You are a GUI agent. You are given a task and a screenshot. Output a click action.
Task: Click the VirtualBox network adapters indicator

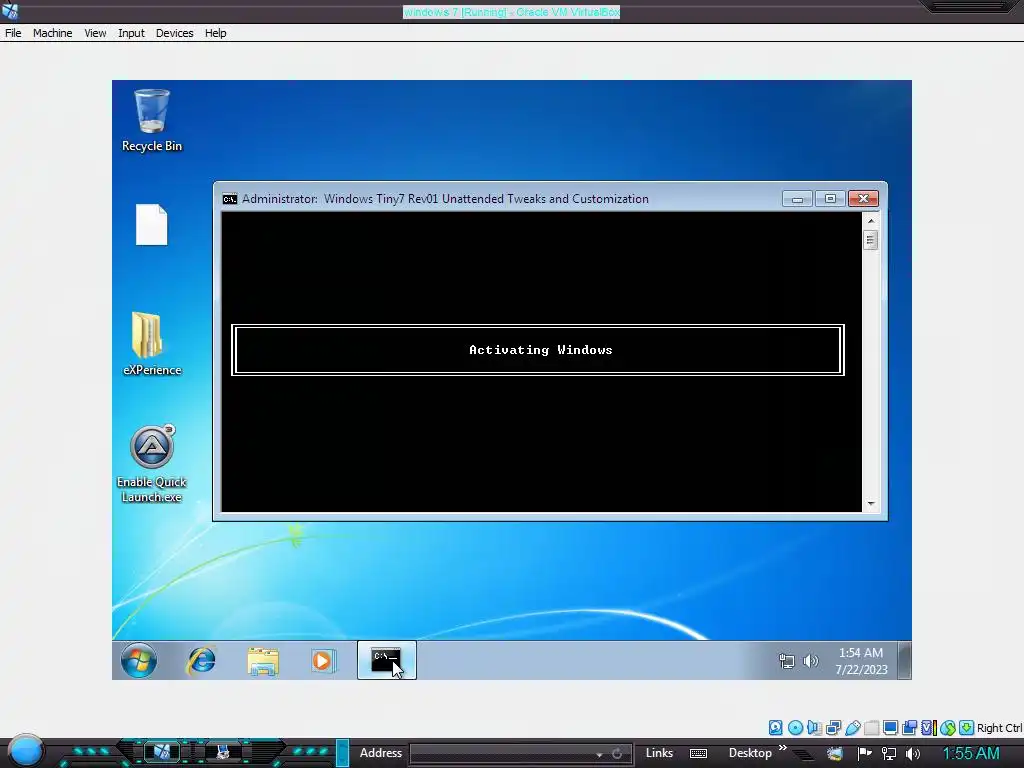point(833,728)
